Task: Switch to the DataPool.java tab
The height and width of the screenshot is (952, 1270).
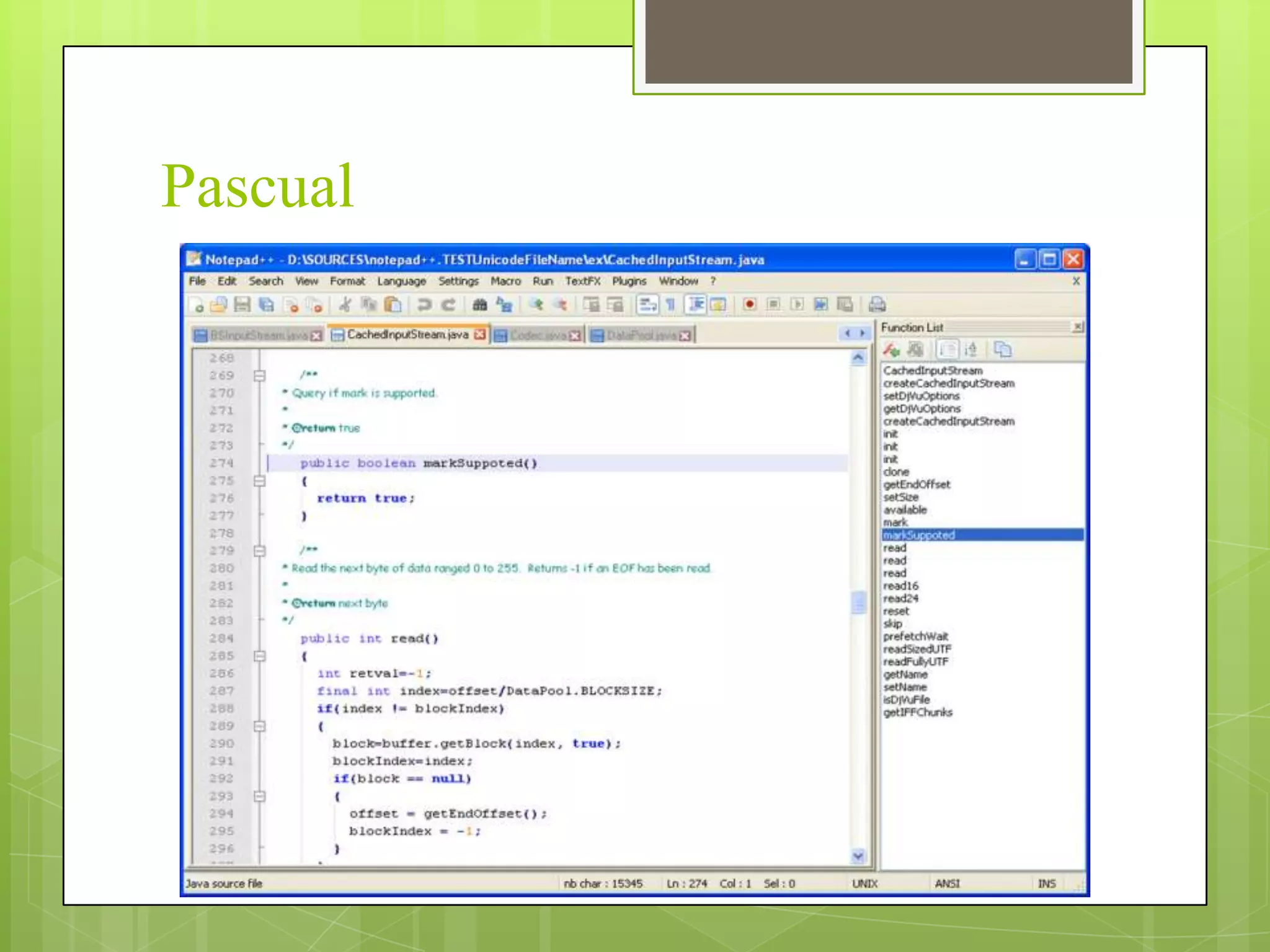Action: click(x=641, y=335)
